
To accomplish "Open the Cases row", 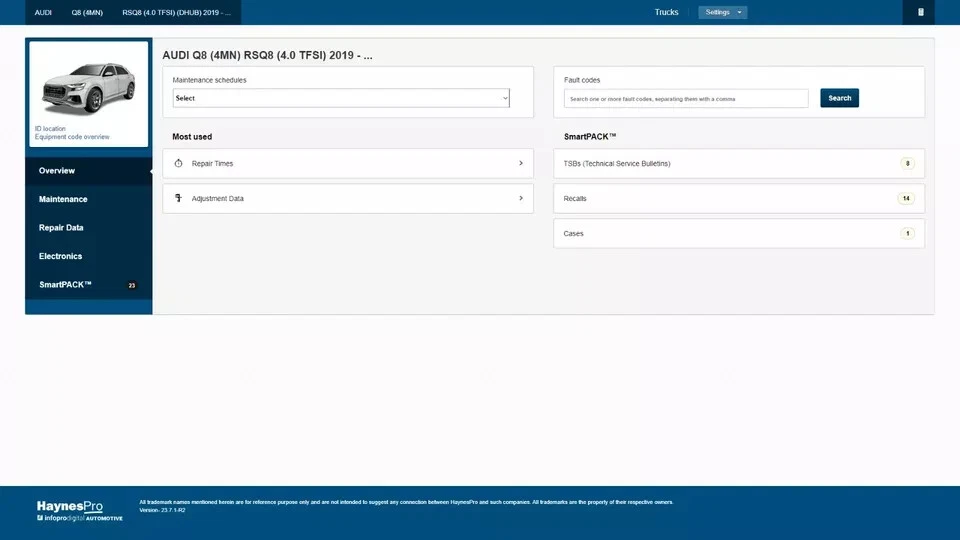I will click(x=739, y=233).
